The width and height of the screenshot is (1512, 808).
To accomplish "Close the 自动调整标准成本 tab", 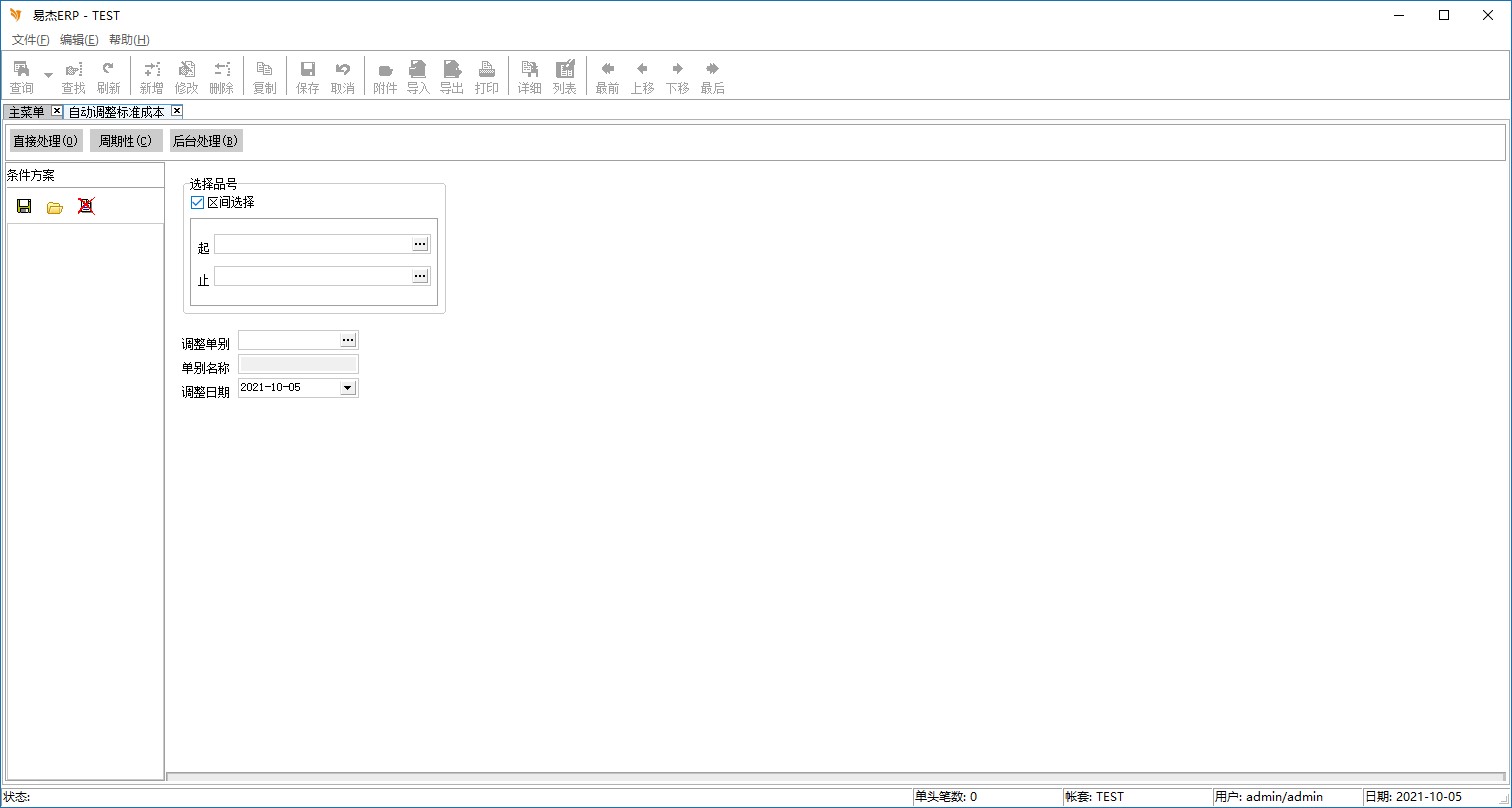I will tap(177, 111).
